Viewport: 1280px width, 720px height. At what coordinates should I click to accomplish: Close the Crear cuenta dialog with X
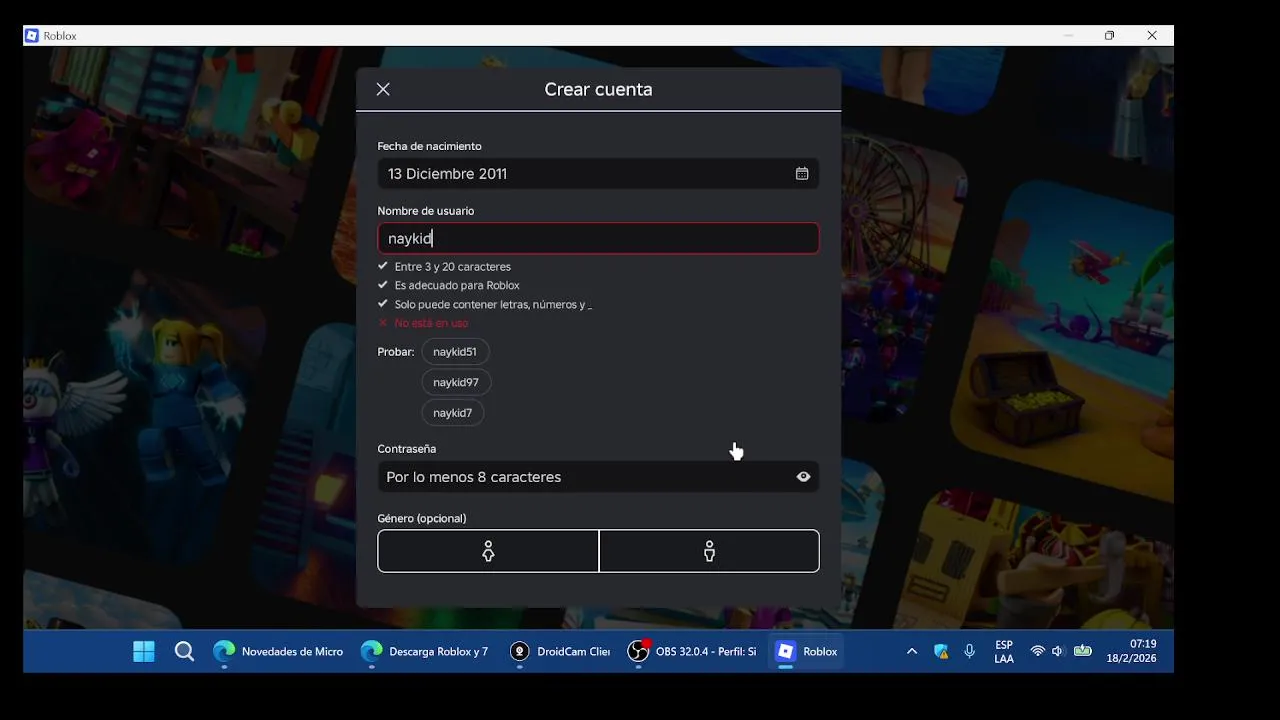(x=383, y=89)
